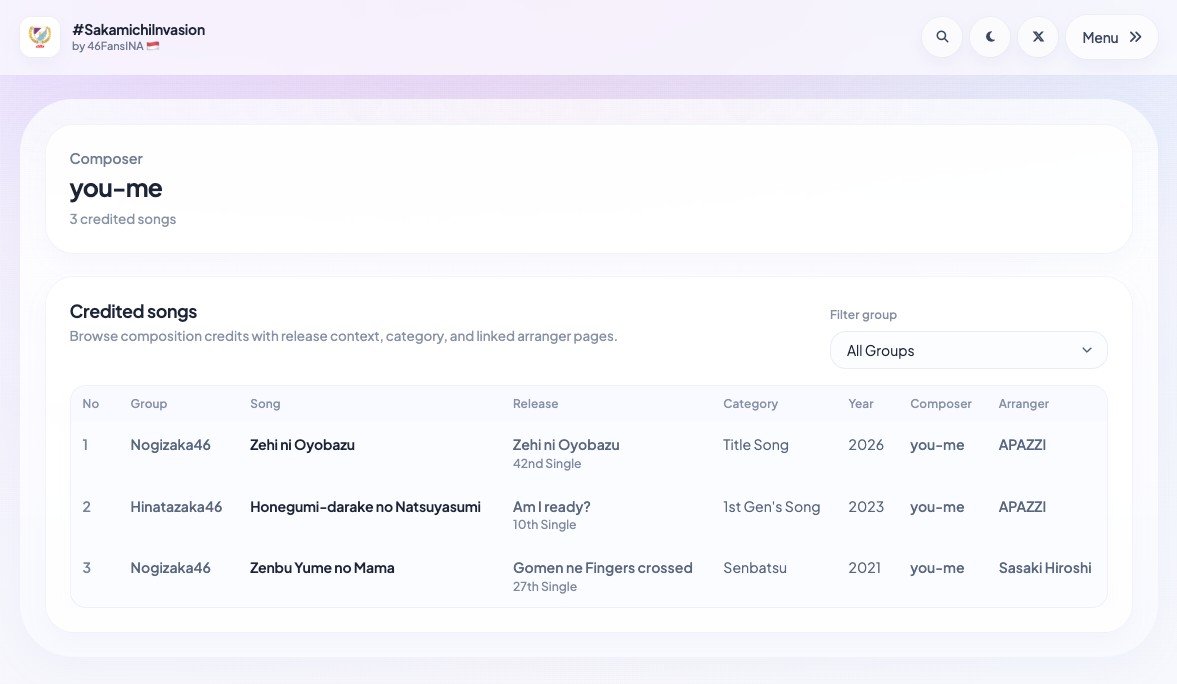
Task: Click the Arranger column header
Action: tap(1024, 403)
